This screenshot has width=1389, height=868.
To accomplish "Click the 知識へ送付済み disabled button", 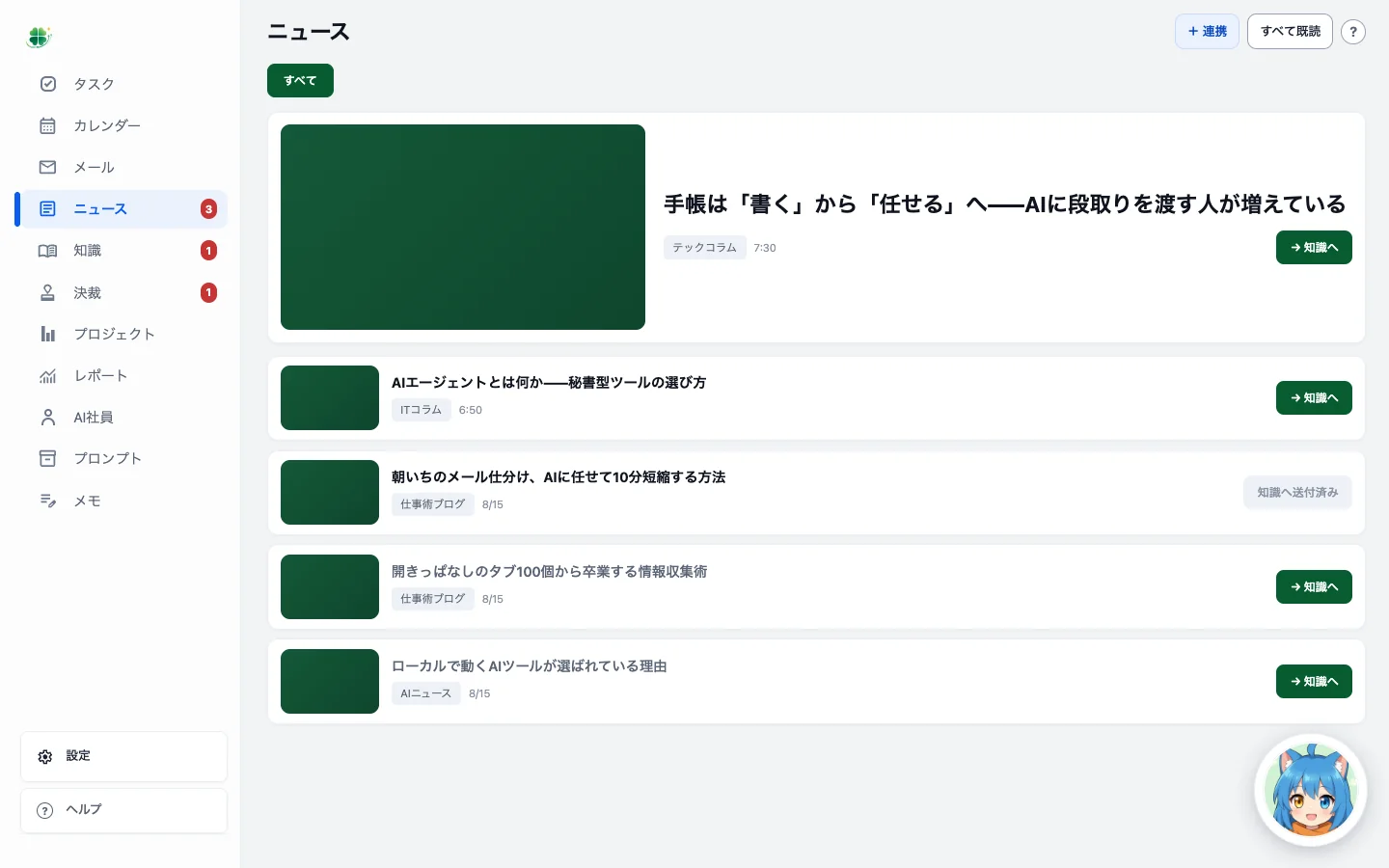I will 1297,493.
